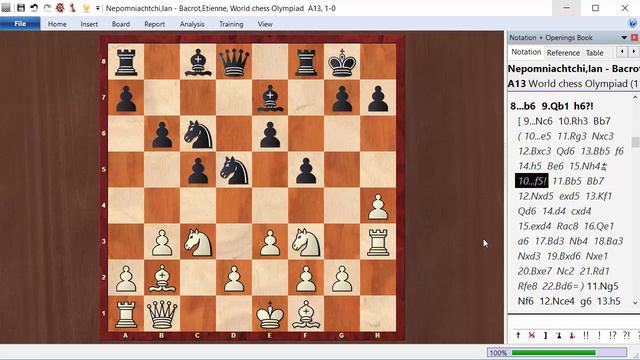Click the Save icon in quick access toolbar
Image resolution: width=640 pixels, height=360 pixels.
click(x=20, y=8)
